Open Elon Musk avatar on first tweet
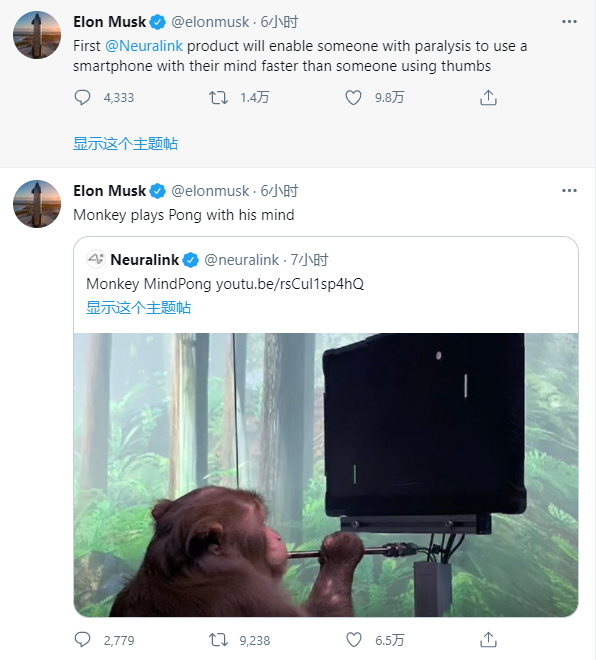This screenshot has width=596, height=660. [37, 35]
